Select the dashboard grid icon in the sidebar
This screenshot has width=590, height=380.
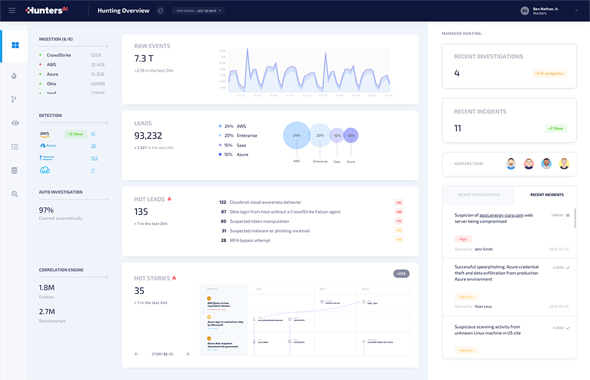pyautogui.click(x=15, y=45)
